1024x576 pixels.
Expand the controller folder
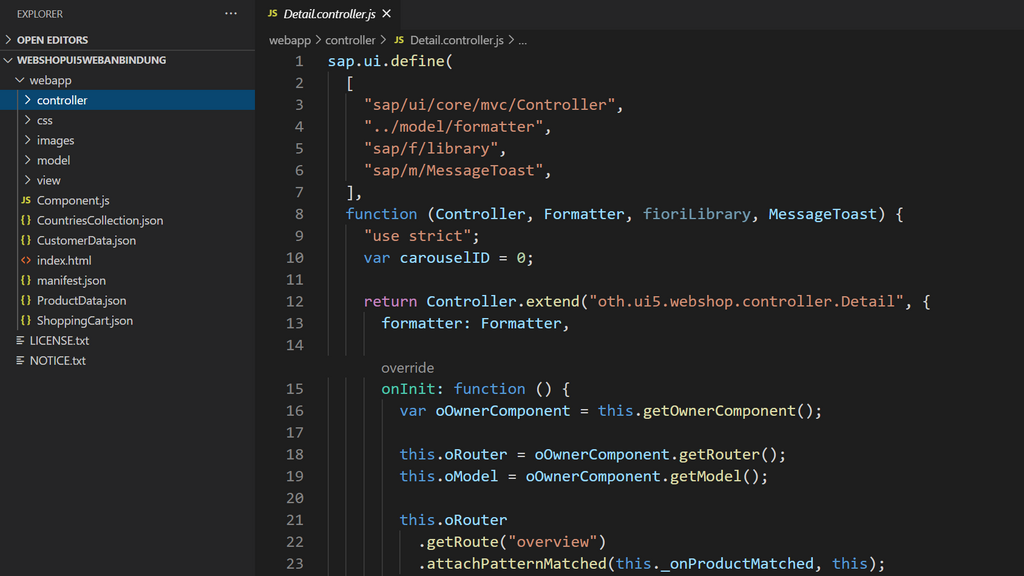[x=62, y=100]
